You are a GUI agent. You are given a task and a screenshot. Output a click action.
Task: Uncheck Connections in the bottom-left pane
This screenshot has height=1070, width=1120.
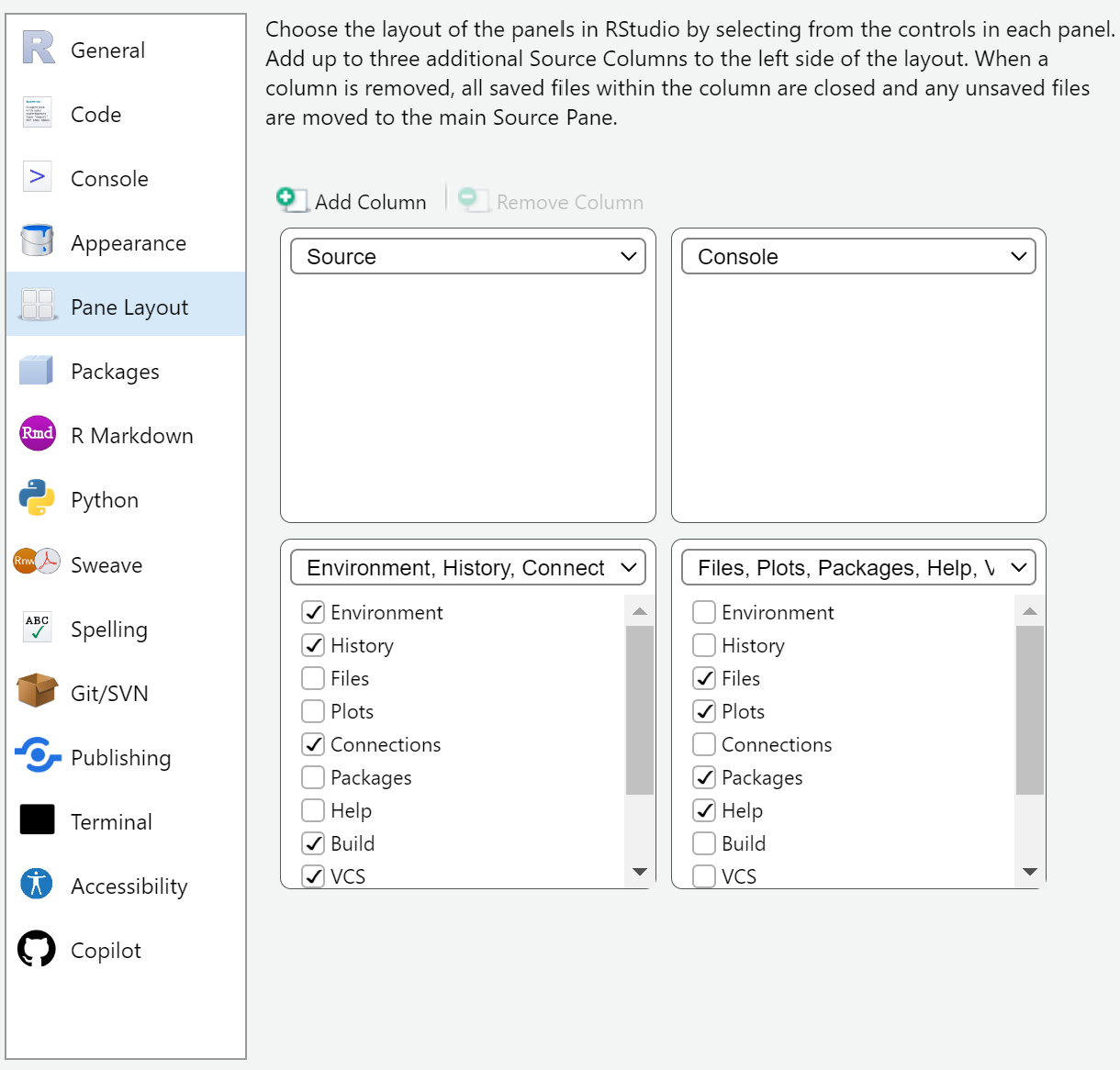(x=313, y=744)
